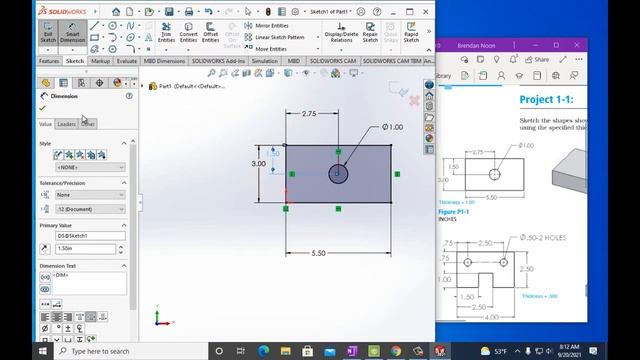Confirm the dimension with green checkmark

click(42, 108)
